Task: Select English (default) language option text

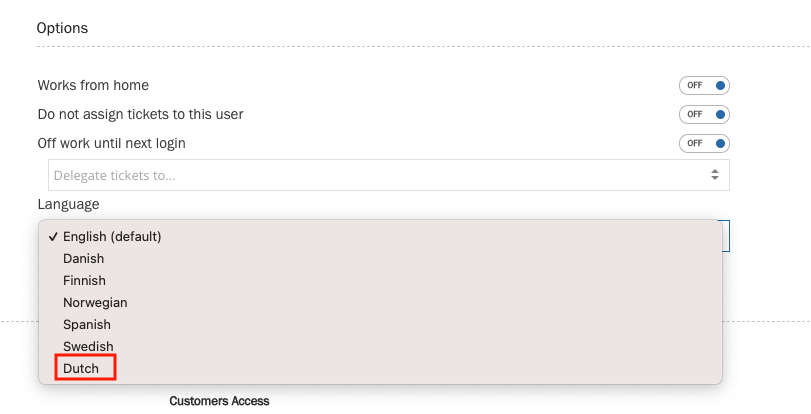Action: click(x=112, y=237)
